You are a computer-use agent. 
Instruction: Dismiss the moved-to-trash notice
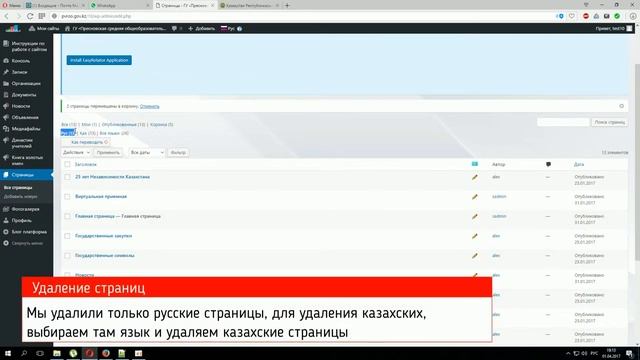point(621,106)
